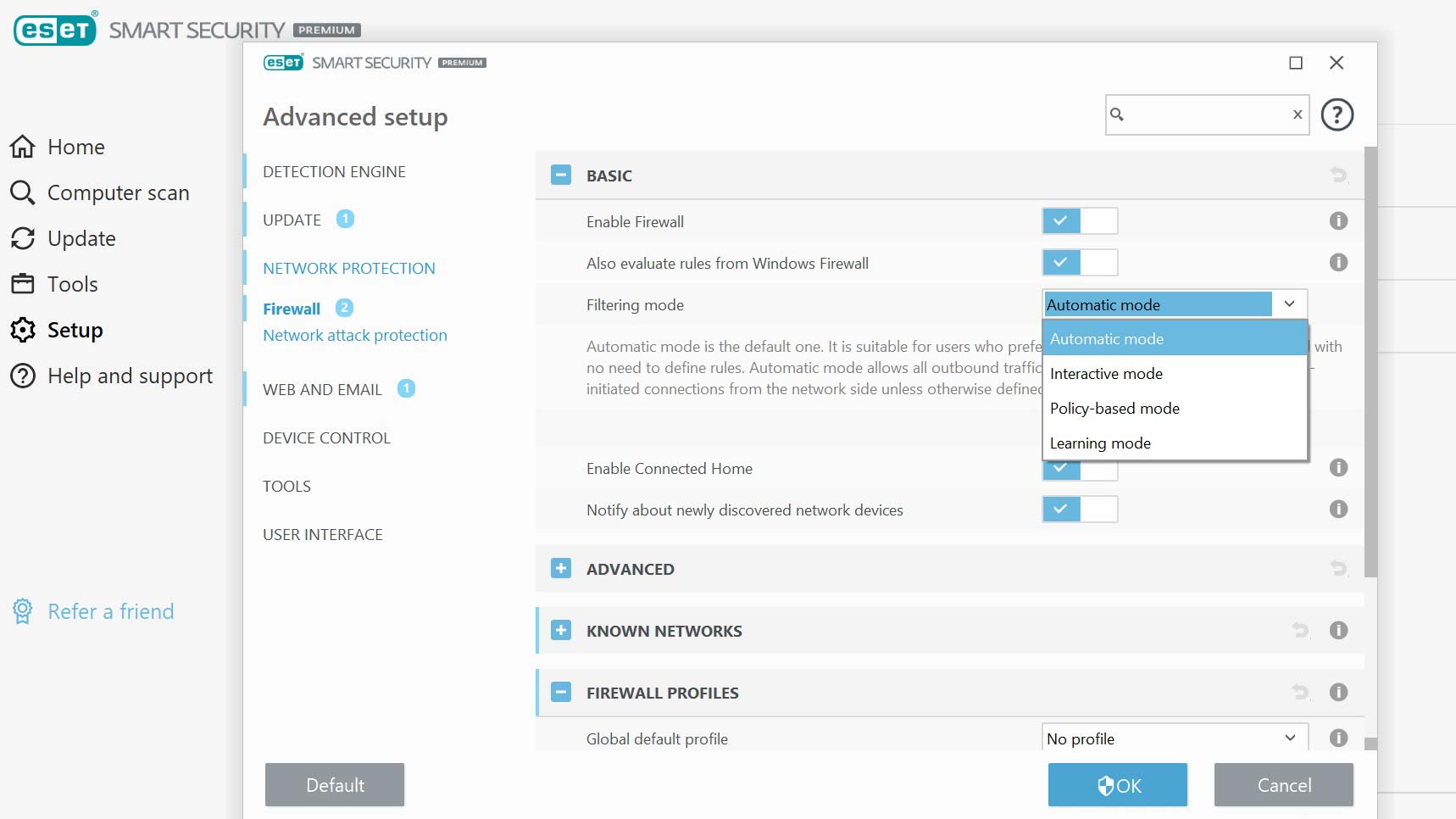Open Network attack protection subsection

coord(354,335)
